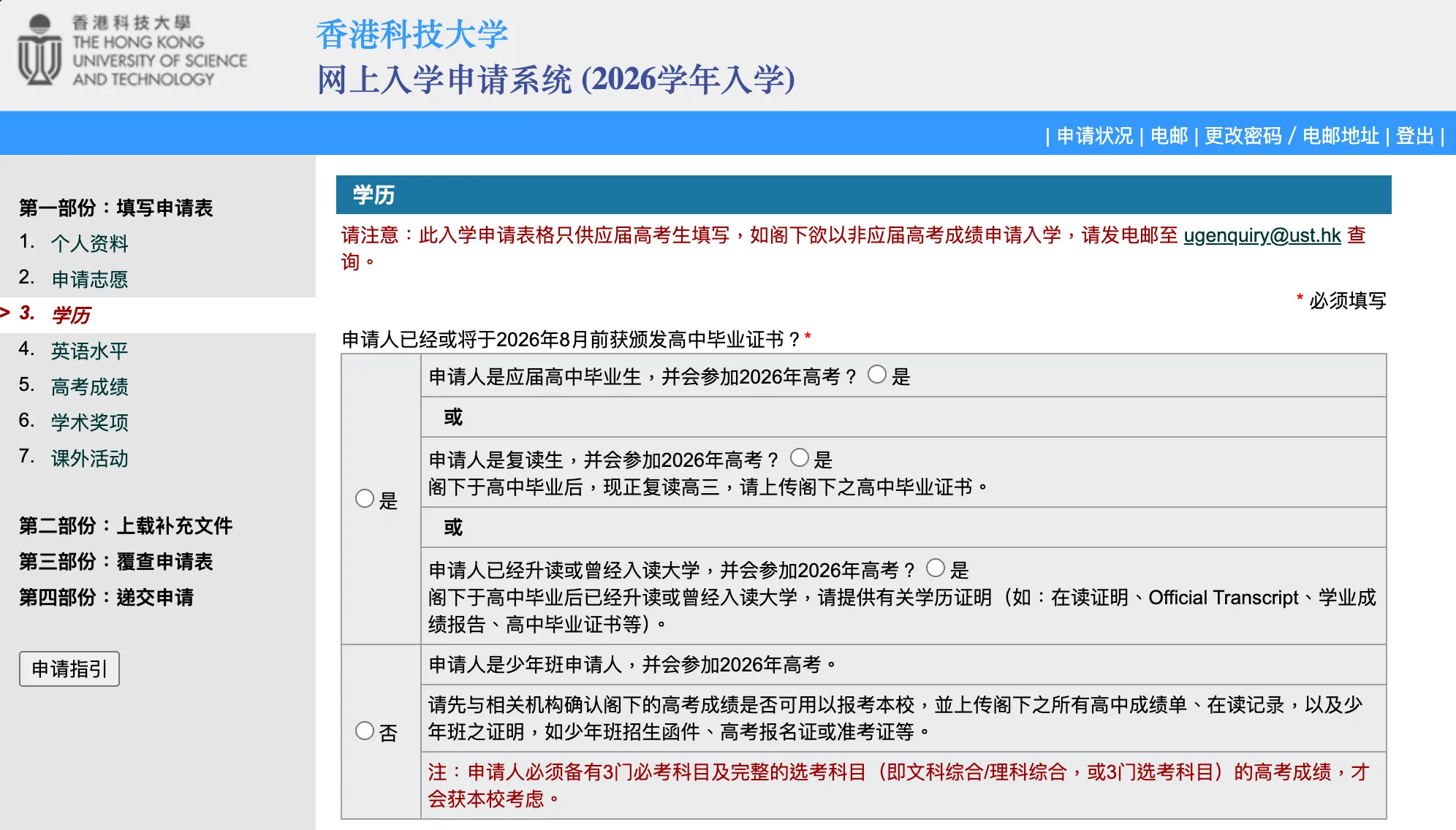1456x830 pixels.
Task: Choose 是 for holding high school diploma
Action: click(x=364, y=498)
